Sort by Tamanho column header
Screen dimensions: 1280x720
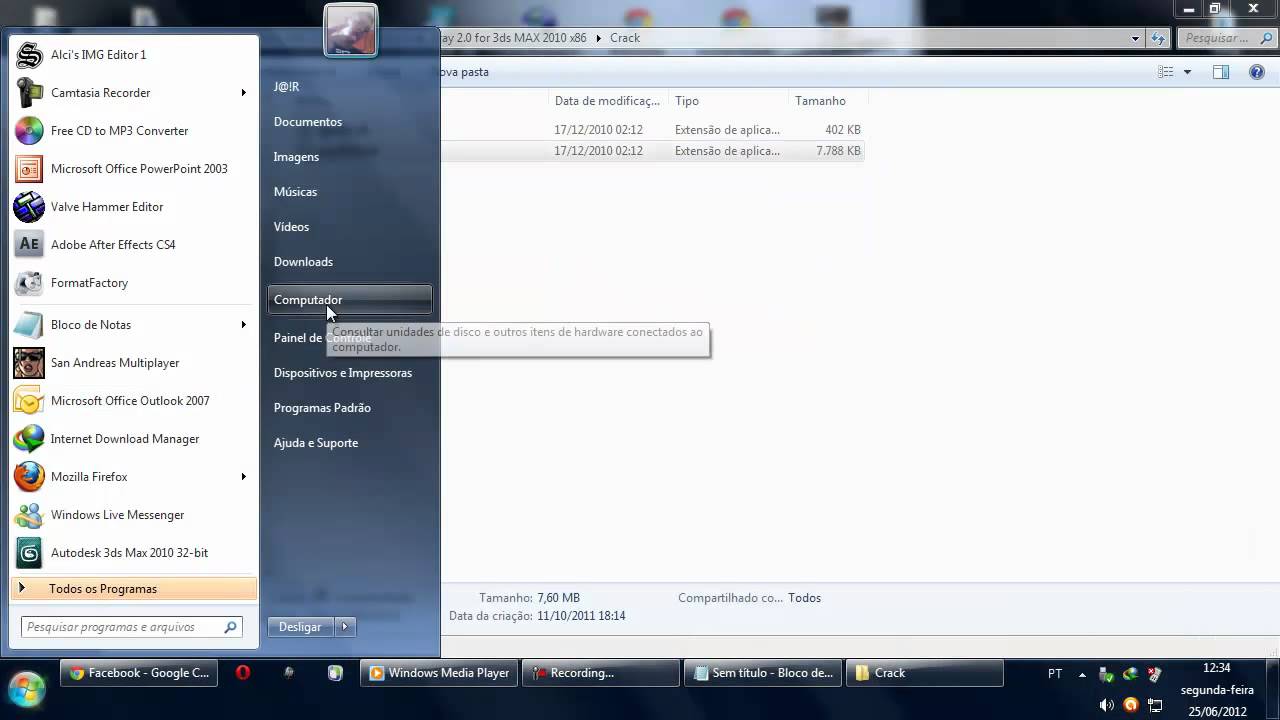[828, 101]
